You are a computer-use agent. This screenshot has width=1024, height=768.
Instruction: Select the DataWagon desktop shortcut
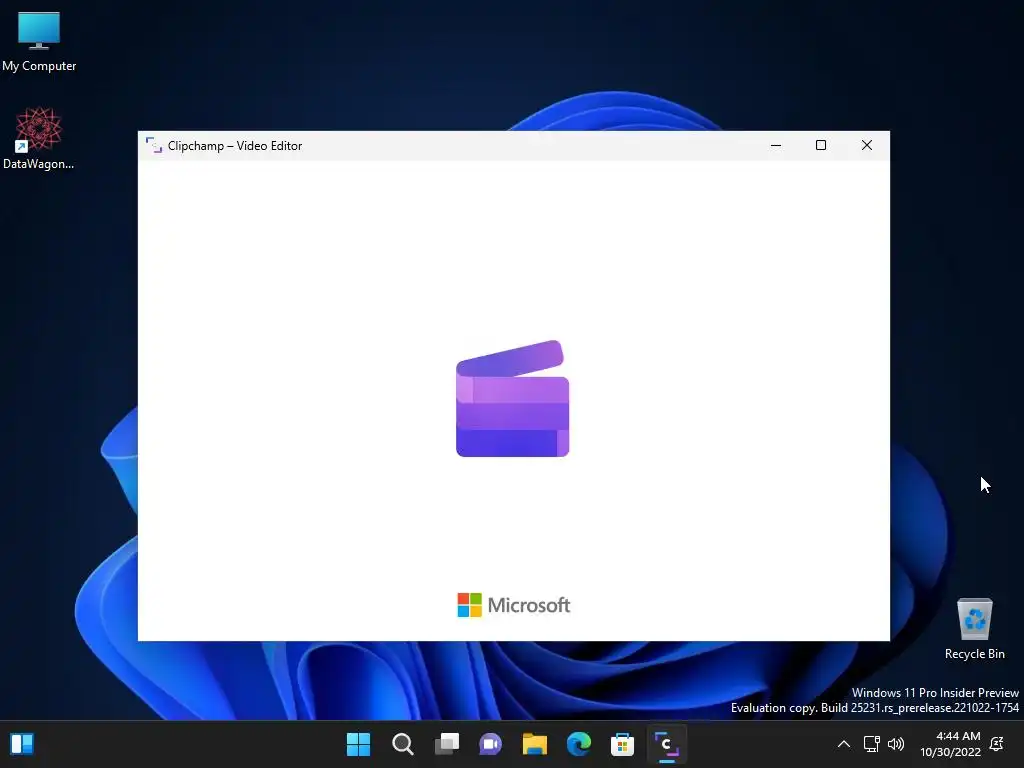point(39,139)
